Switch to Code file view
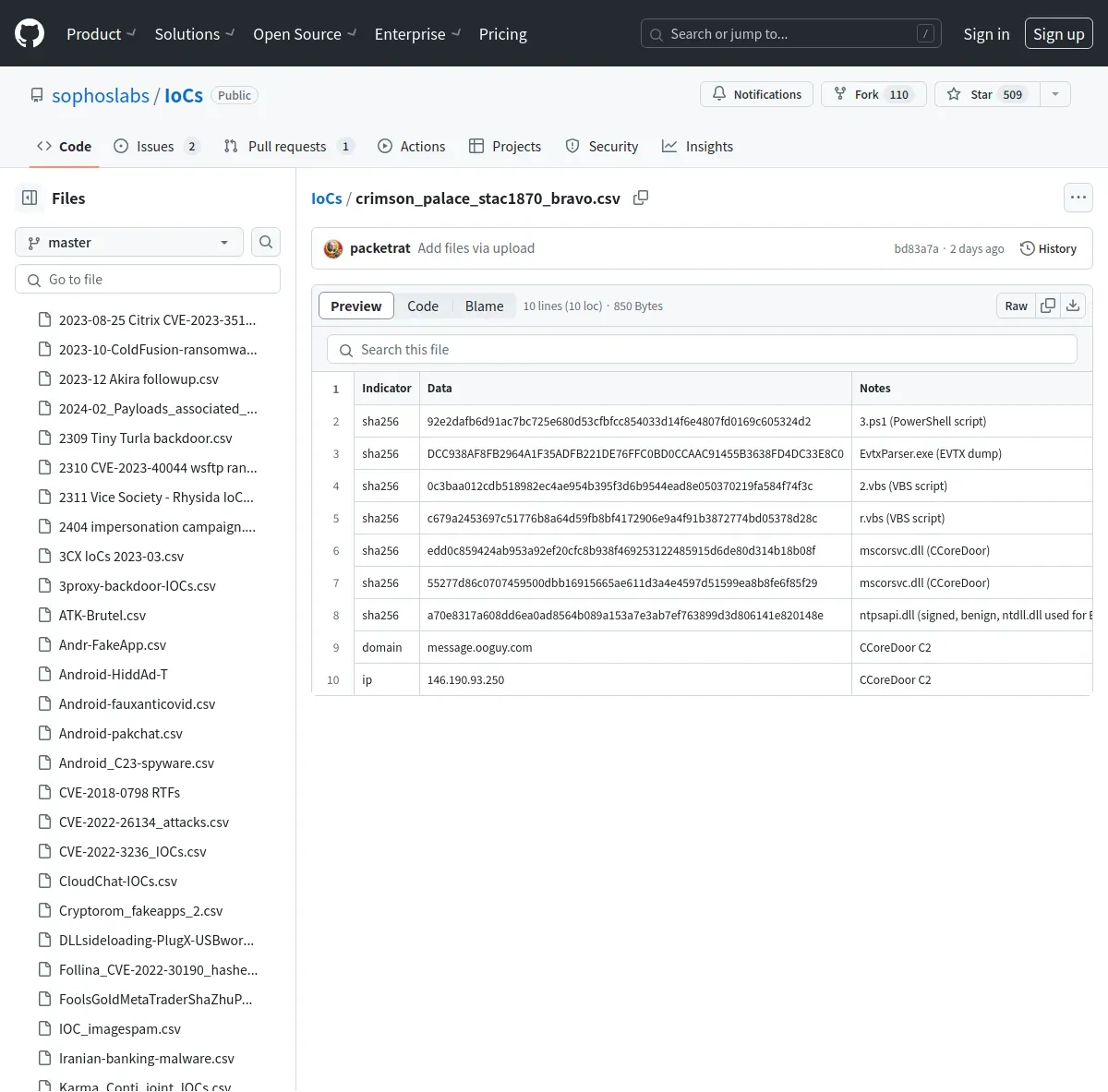The height and width of the screenshot is (1092, 1108). [423, 306]
